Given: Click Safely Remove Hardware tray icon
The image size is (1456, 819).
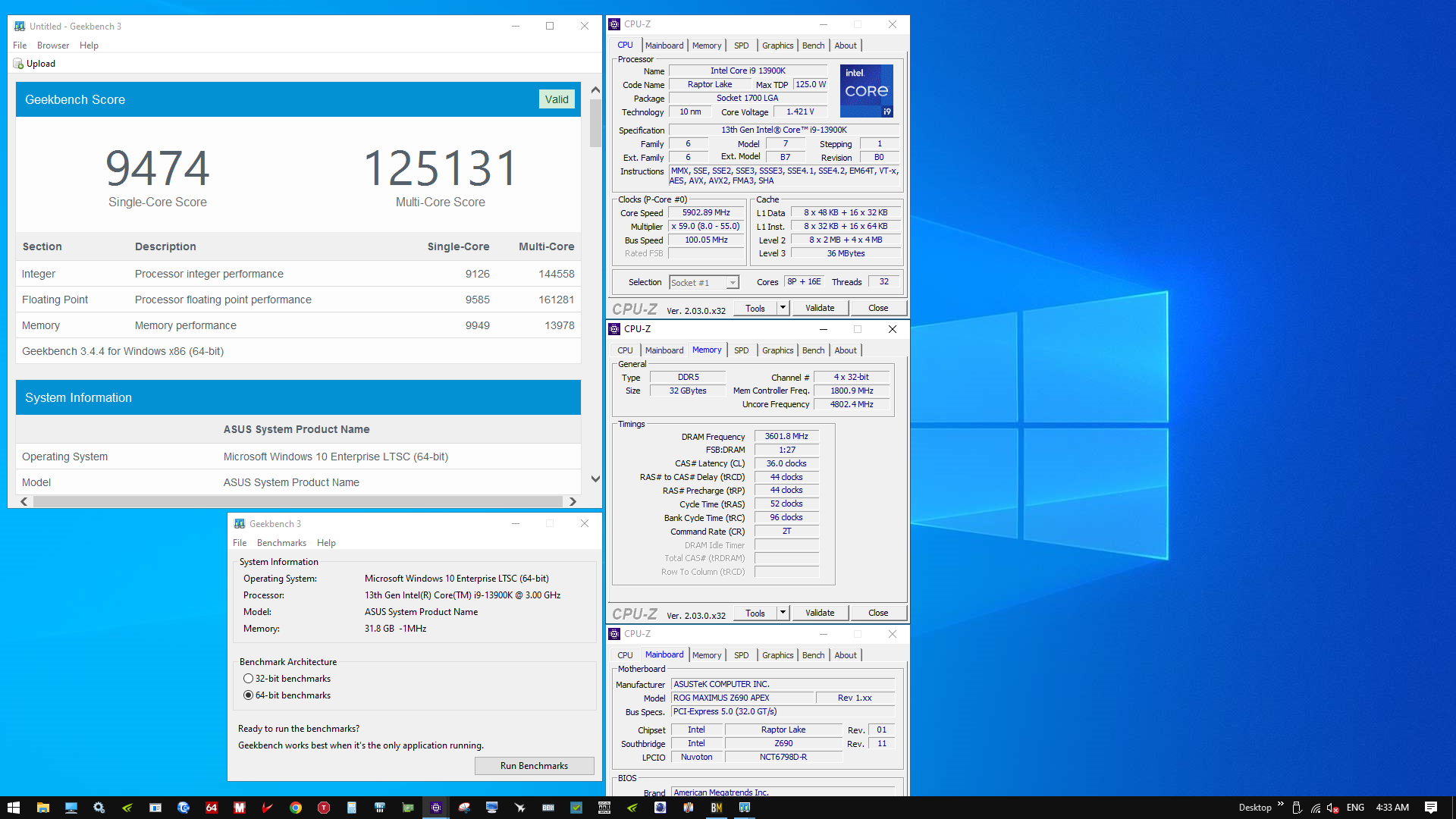Looking at the screenshot, I should click(1297, 808).
